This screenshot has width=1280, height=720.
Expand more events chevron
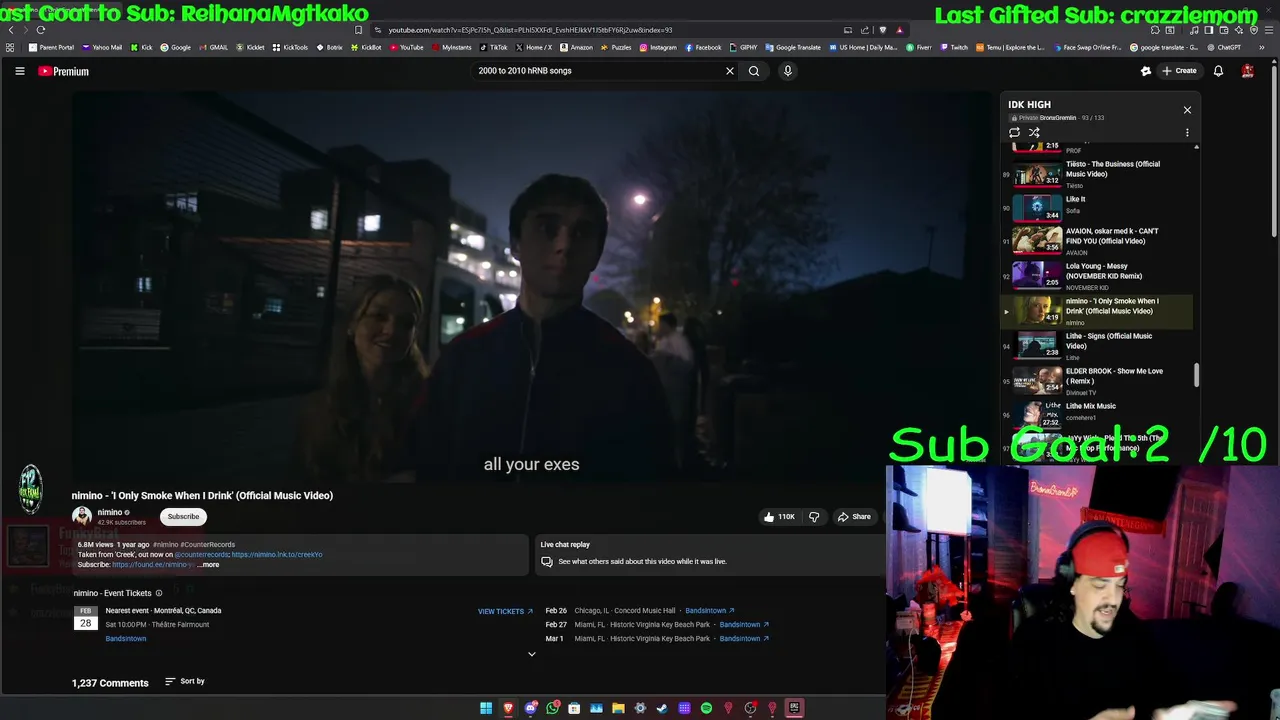click(x=532, y=654)
